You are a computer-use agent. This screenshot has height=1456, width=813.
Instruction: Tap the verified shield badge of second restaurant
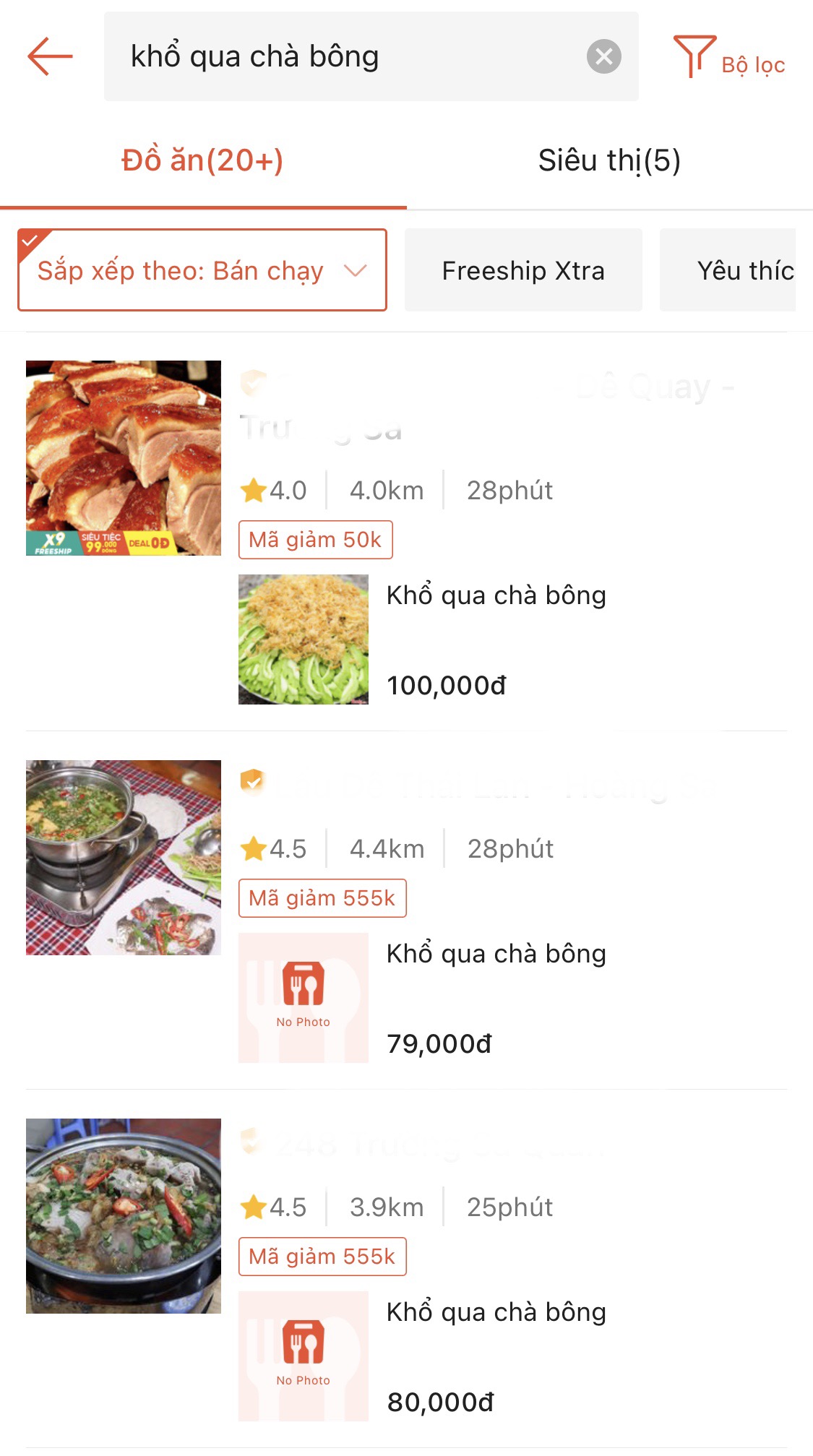[x=252, y=782]
